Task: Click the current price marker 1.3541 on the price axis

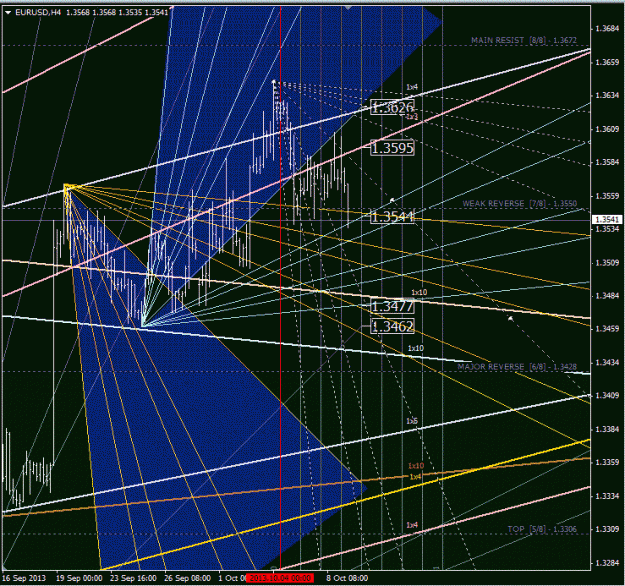Action: pos(607,220)
